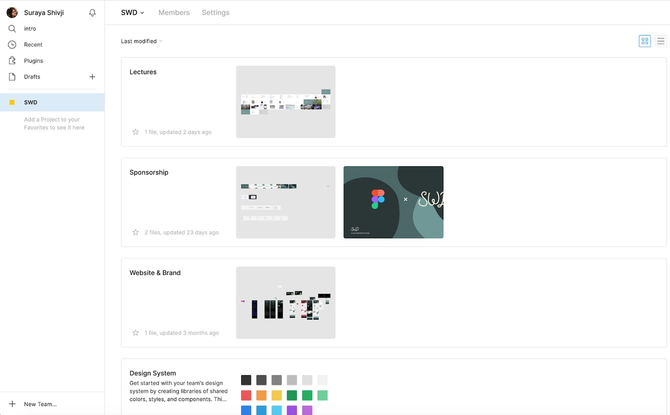Screen dimensions: 670x415
Task: Open the Sponsorship project title
Action: pyautogui.click(x=149, y=172)
